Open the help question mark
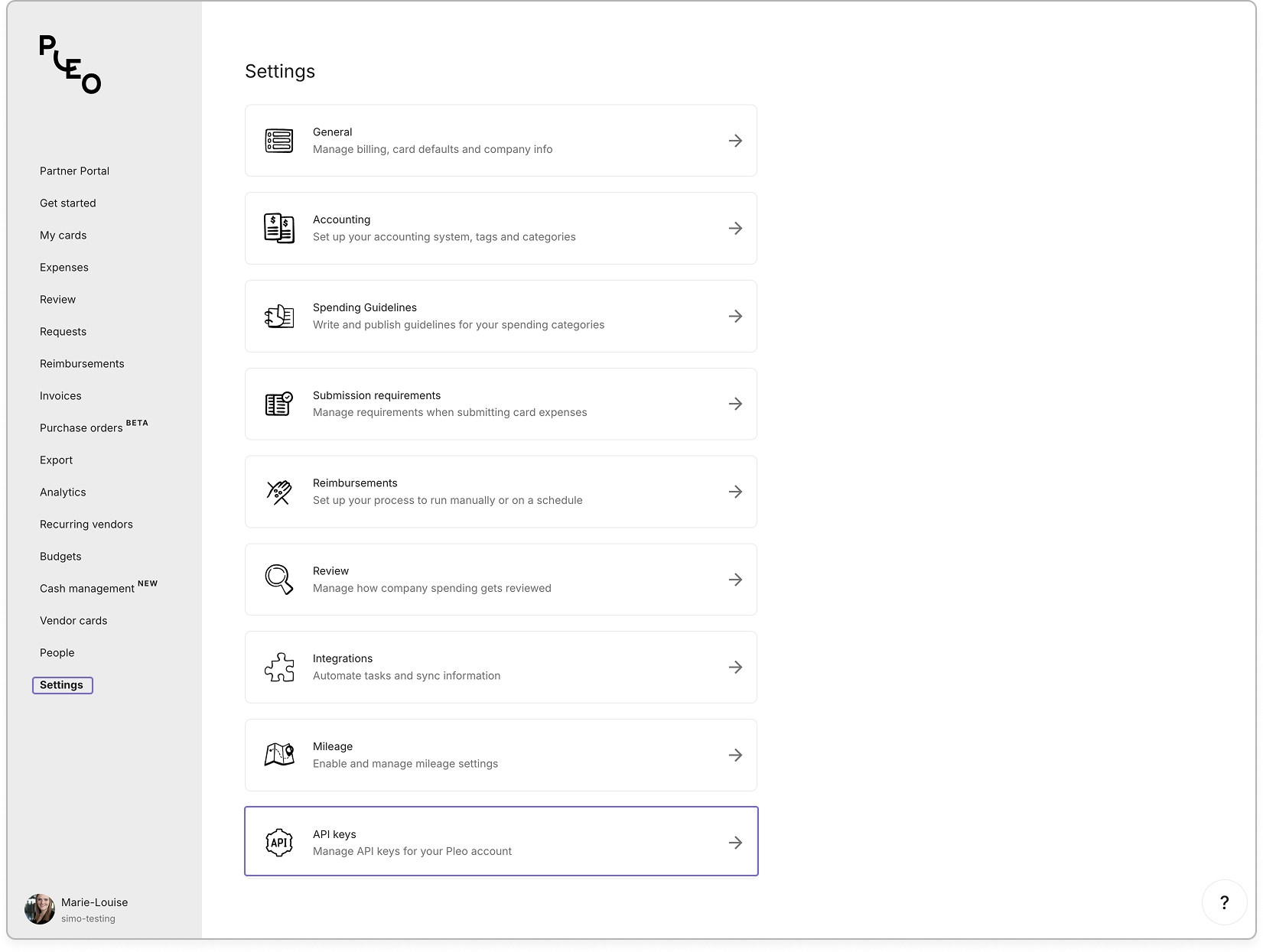Viewport: 1263px width, 952px height. [x=1225, y=902]
